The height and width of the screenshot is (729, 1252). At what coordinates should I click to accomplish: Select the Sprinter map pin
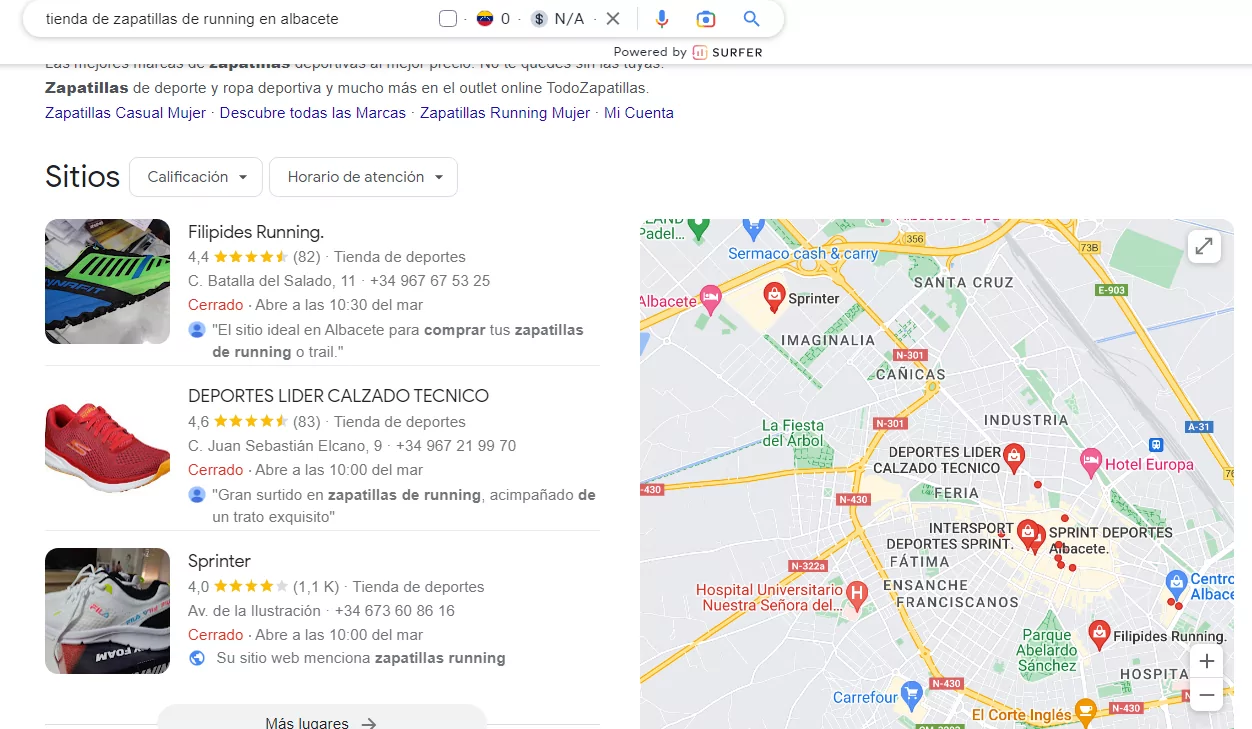[x=774, y=295]
